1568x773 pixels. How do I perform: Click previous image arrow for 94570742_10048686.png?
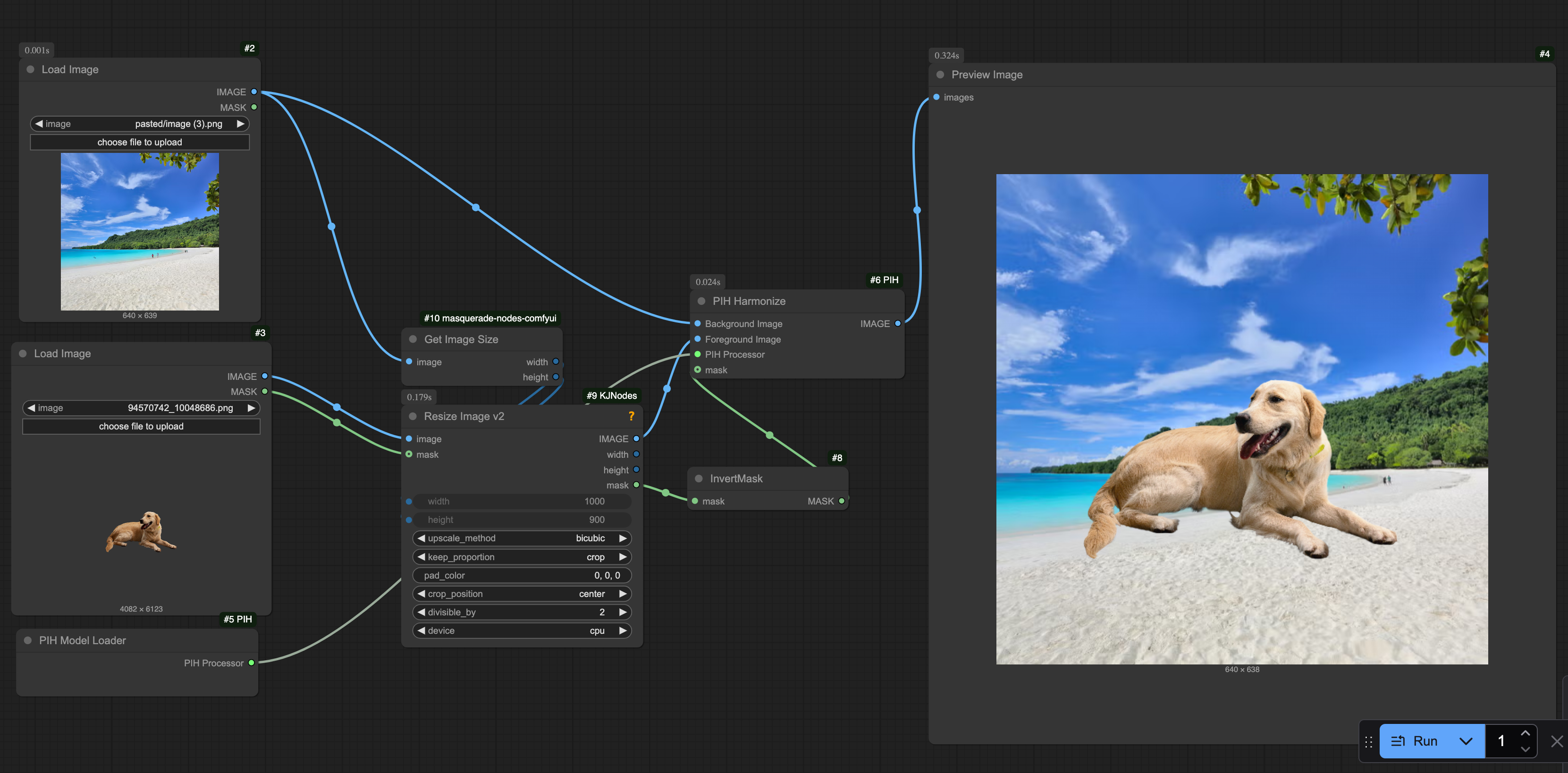coord(31,408)
